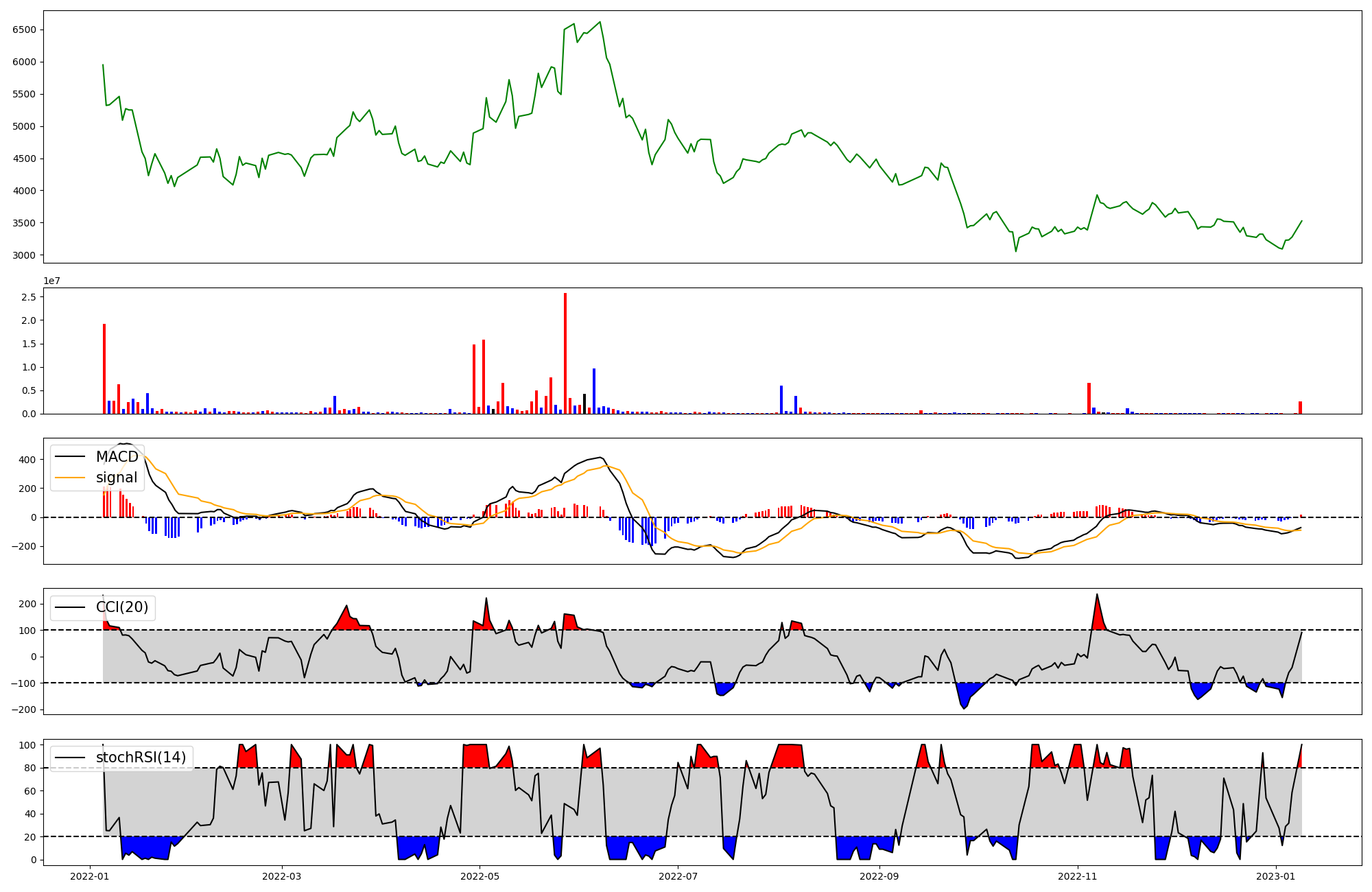Click the 1e7 exponent label above the volume chart
This screenshot has height=892, width=1372.
point(51,281)
